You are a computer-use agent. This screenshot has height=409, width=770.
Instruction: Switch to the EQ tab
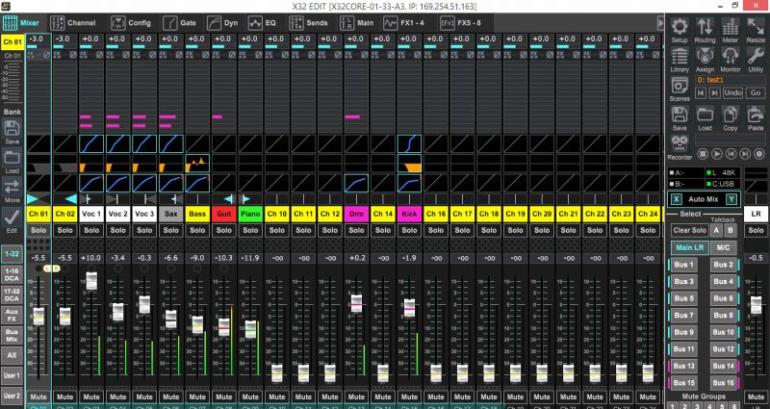pos(262,23)
